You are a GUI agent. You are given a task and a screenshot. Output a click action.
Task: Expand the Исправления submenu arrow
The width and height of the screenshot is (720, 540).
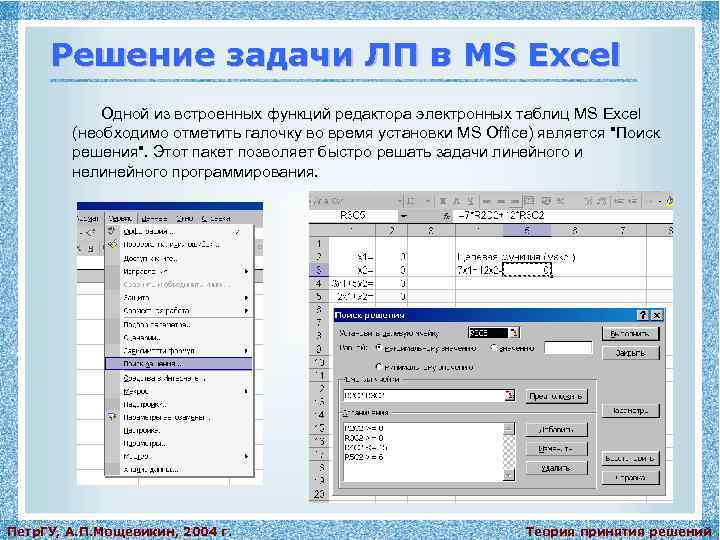point(246,271)
